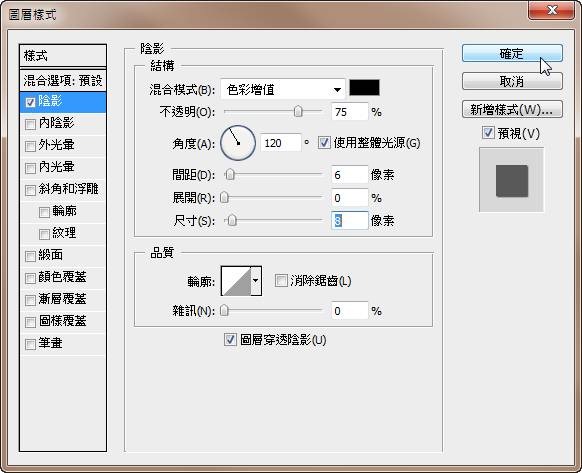Enable the 緞面 checkbox

point(30,256)
